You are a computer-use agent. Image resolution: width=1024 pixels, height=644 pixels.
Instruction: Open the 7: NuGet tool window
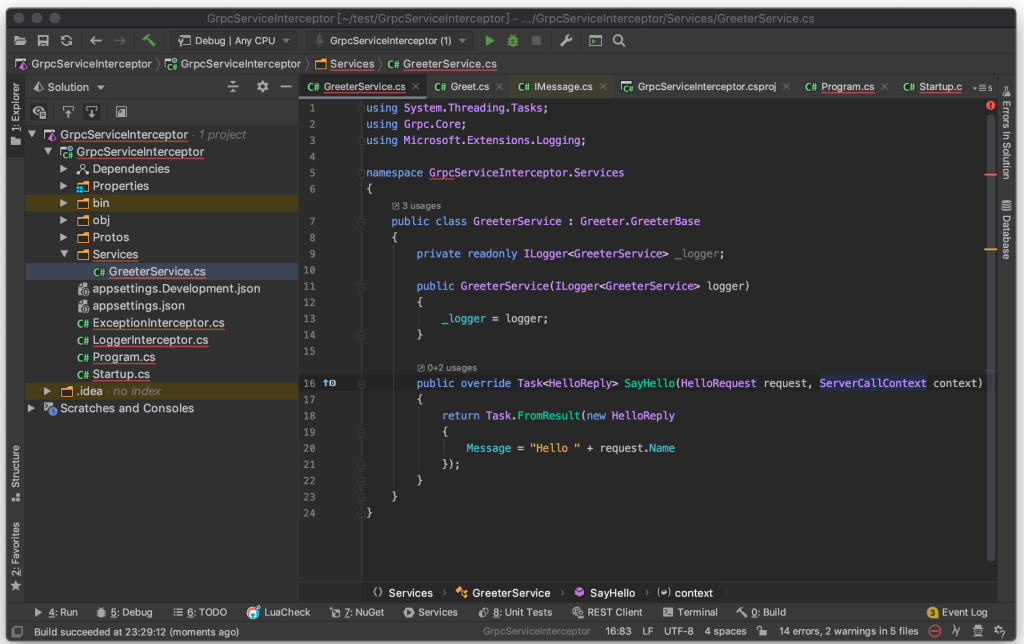tap(357, 612)
